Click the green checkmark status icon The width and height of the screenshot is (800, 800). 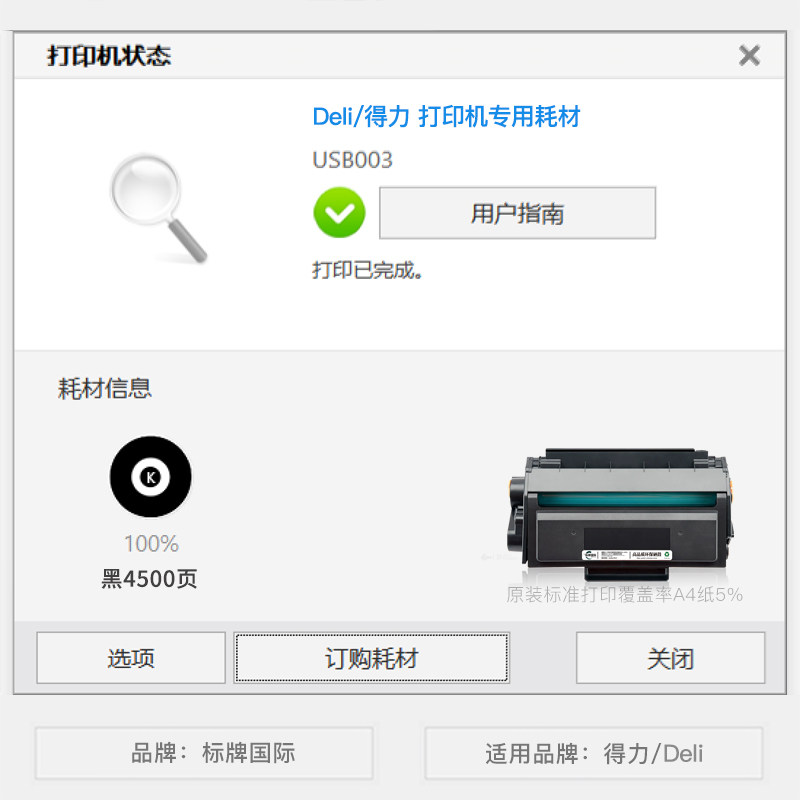coord(339,213)
